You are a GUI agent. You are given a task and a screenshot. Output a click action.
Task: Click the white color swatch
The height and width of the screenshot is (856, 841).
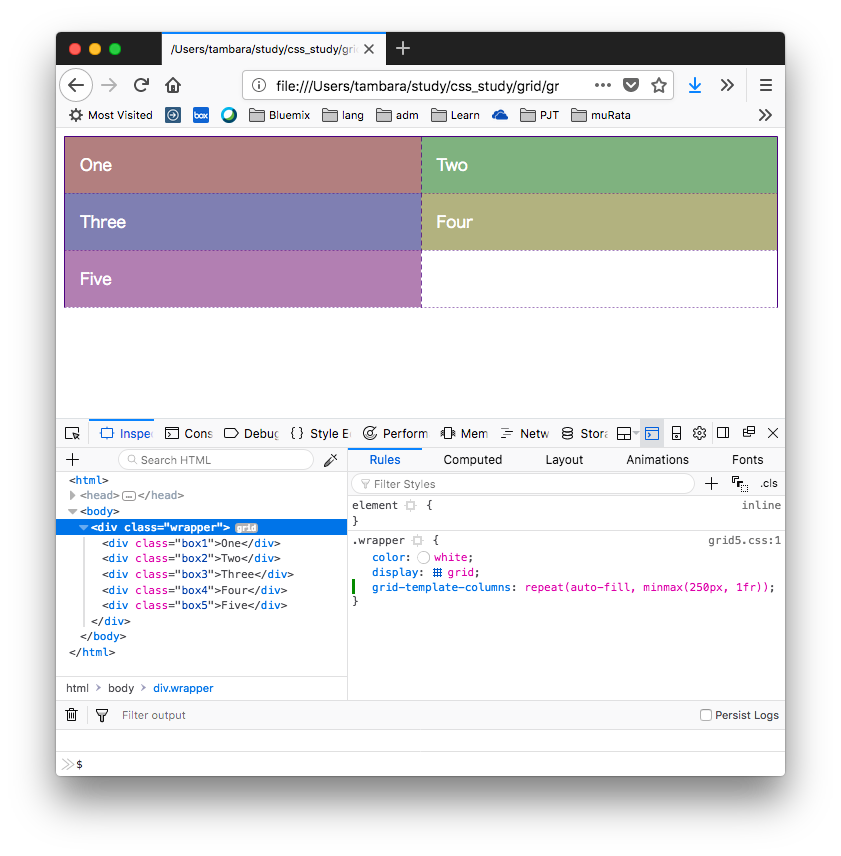tap(424, 557)
